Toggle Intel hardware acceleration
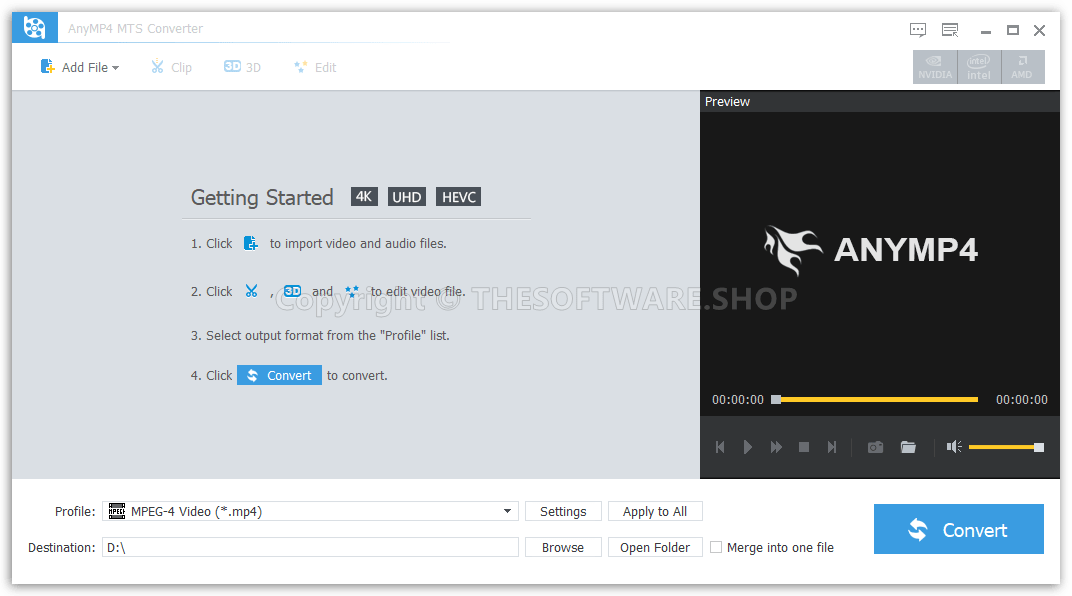 click(x=979, y=67)
